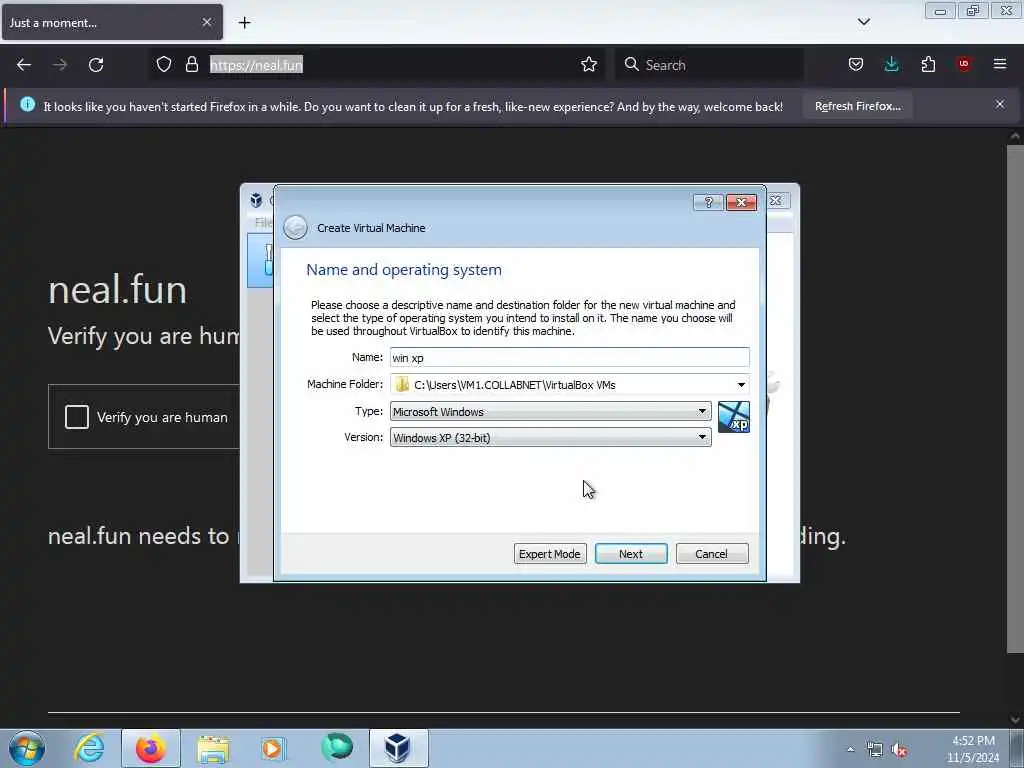
Task: Open the Type dropdown showing Microsoft Windows
Action: point(551,411)
